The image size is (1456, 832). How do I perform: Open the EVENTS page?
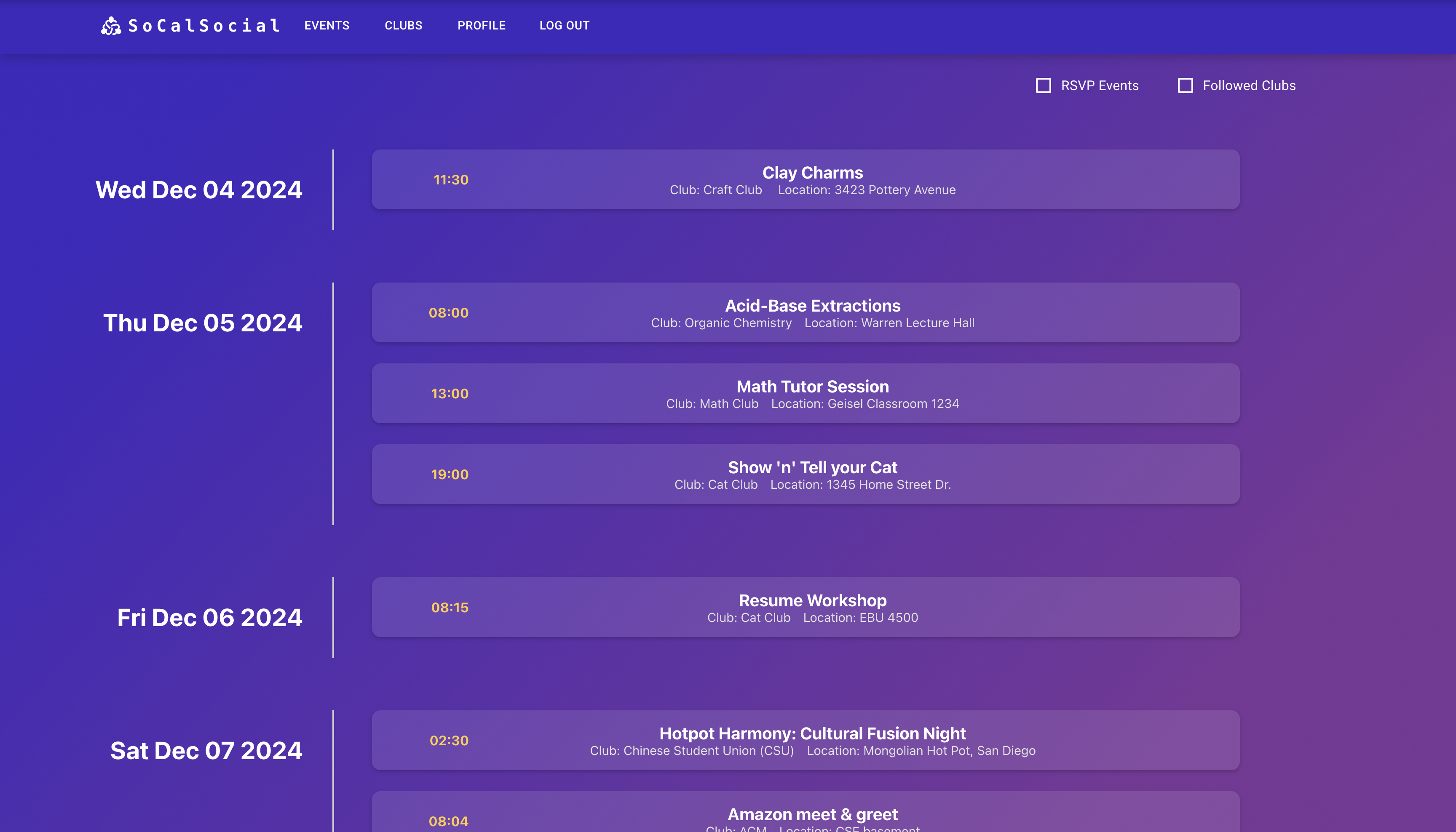tap(327, 25)
